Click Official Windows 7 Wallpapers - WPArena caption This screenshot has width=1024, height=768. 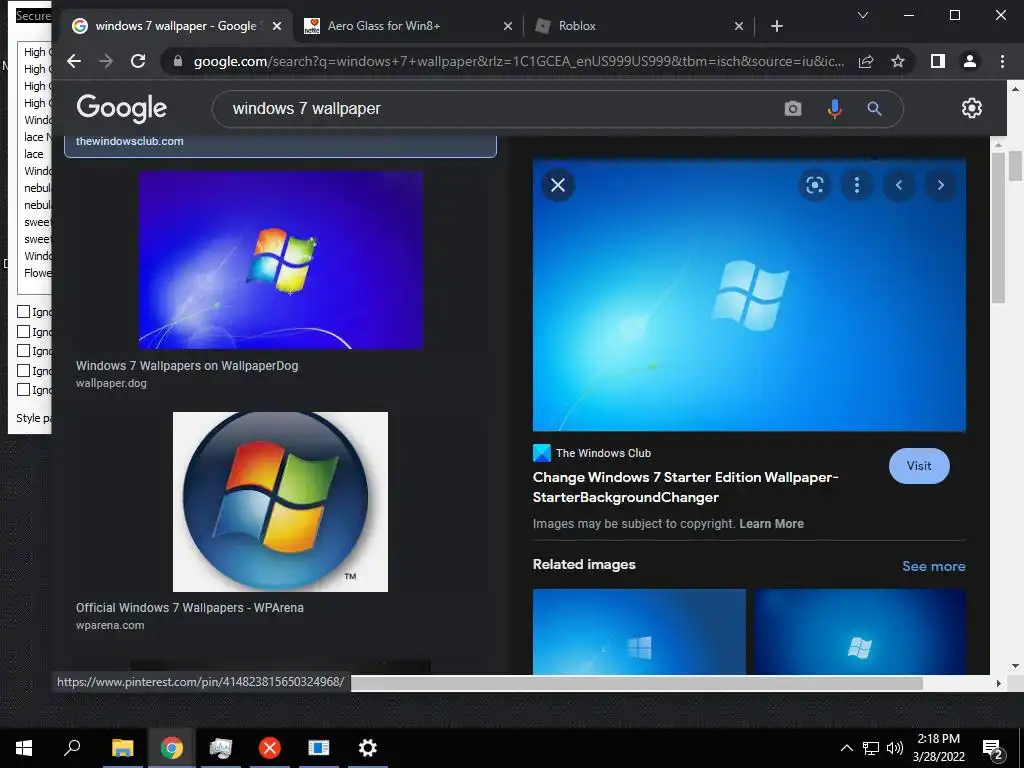point(189,607)
